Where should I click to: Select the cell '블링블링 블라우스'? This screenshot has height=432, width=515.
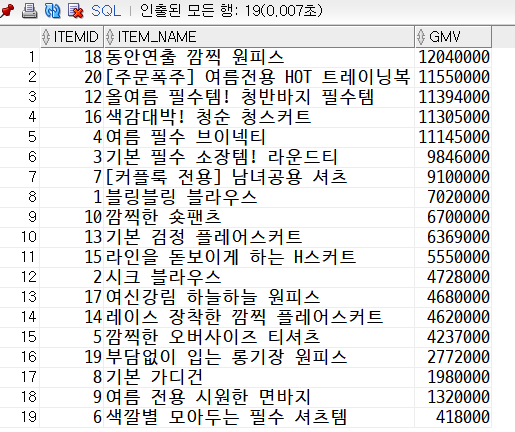(259, 197)
